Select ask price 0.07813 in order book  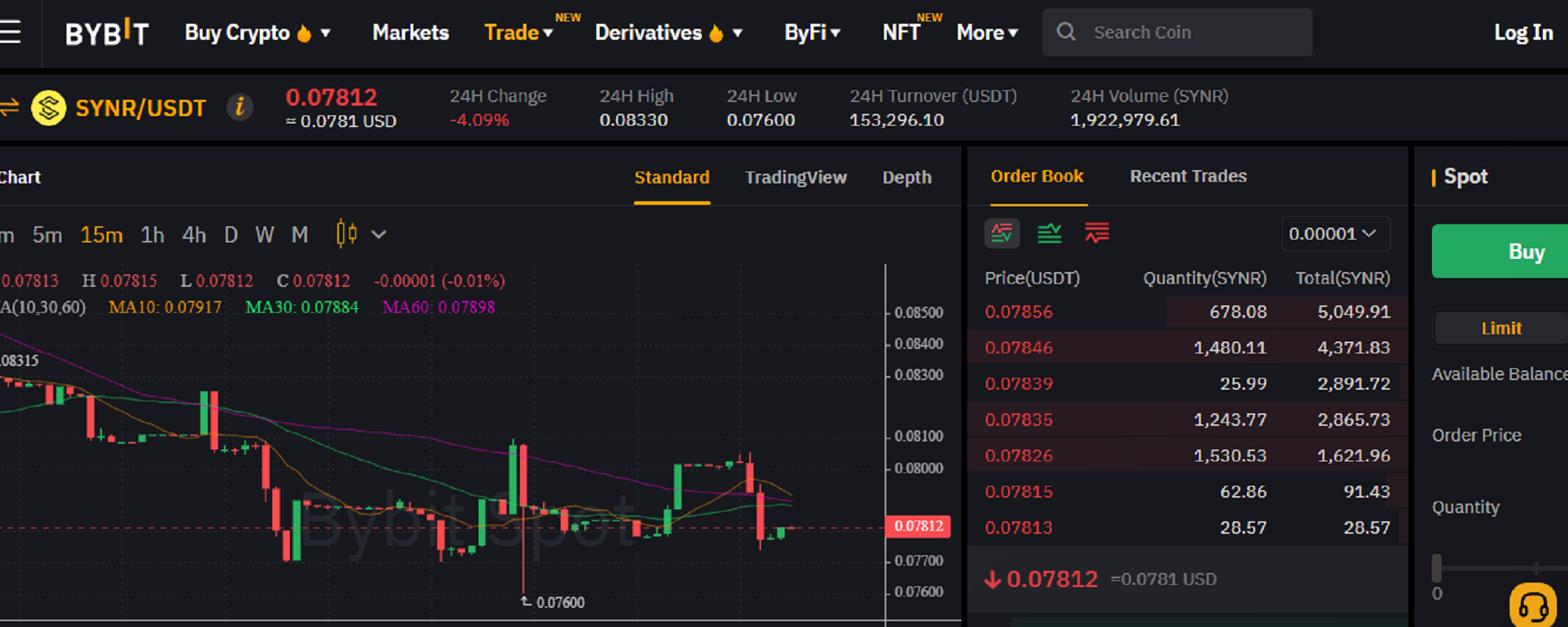(x=1018, y=527)
